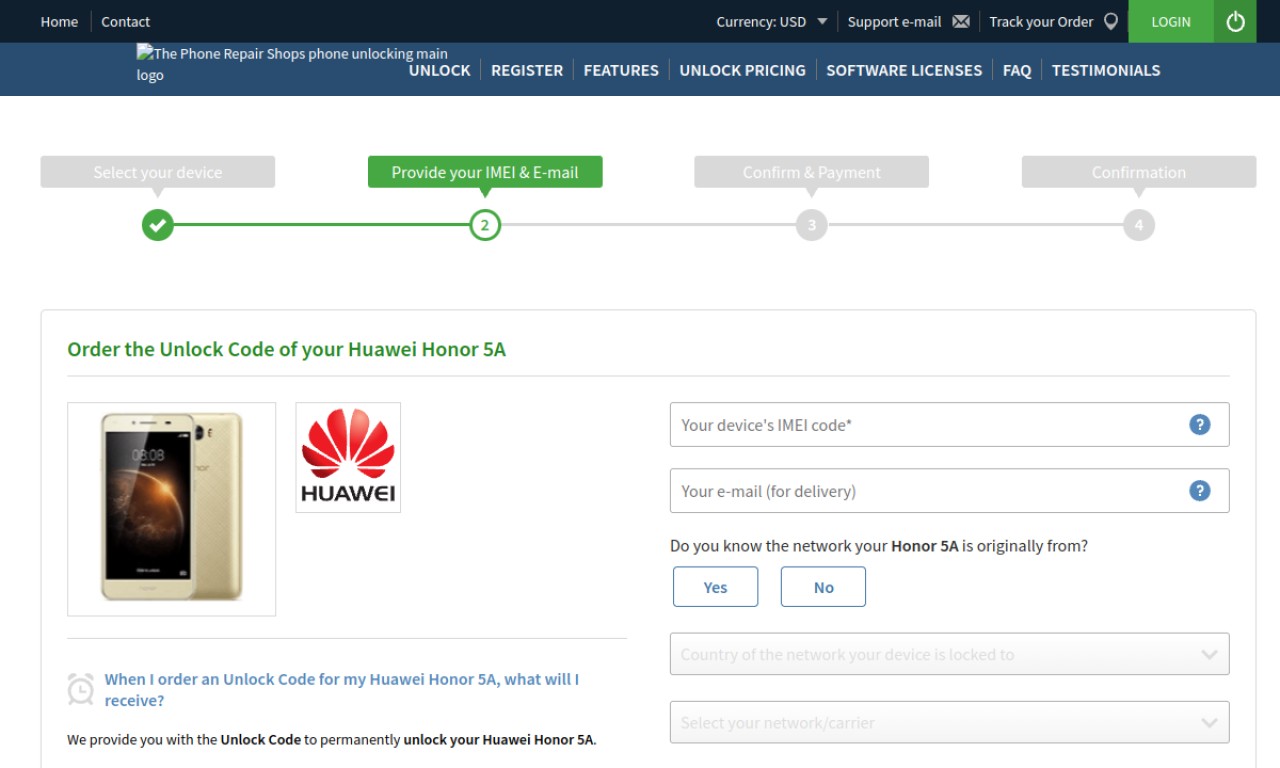Click the step 4 circle on the progress bar
Viewport: 1280px width, 768px height.
point(1139,225)
